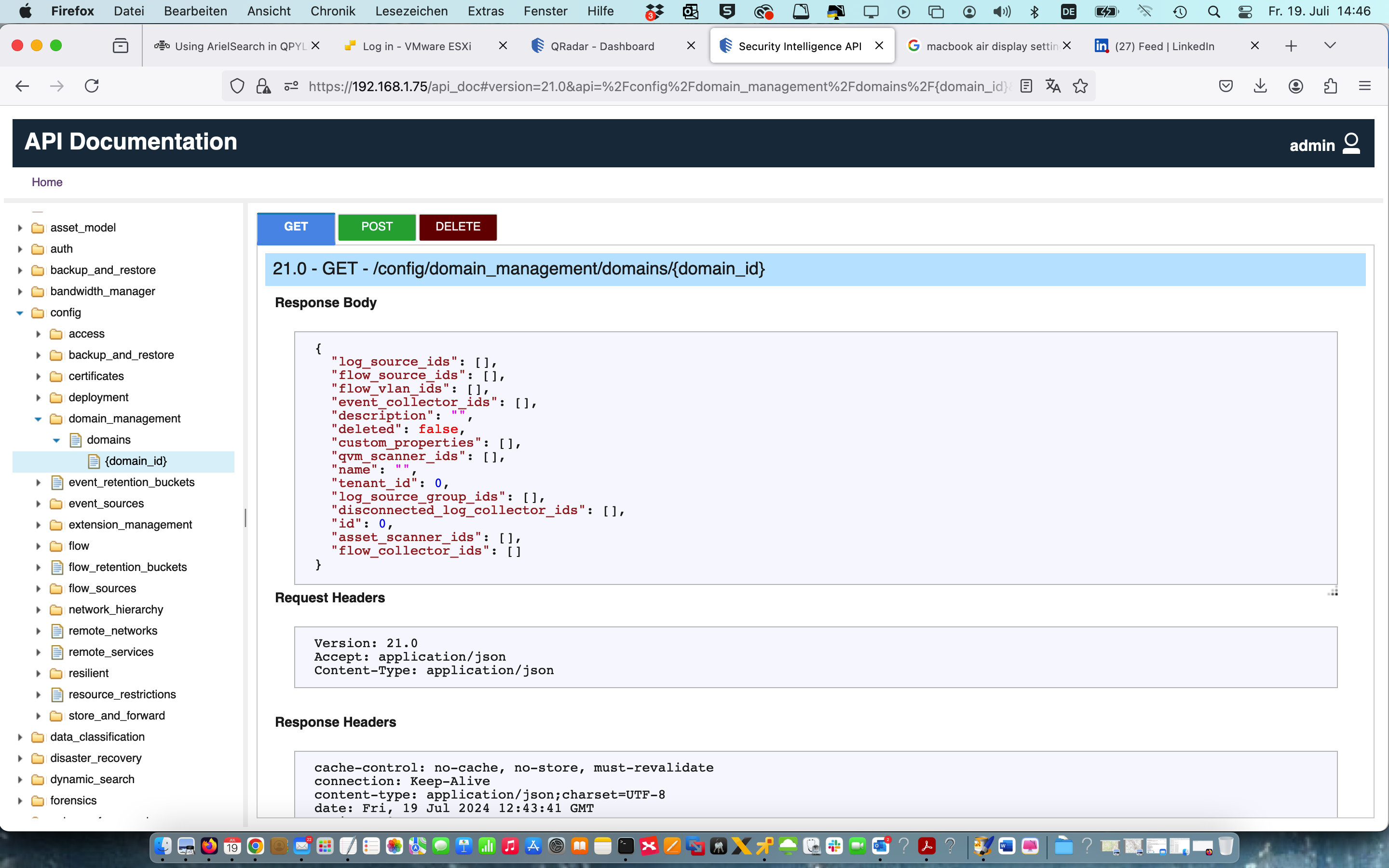Open the Lesezeichen menu
Screen dimensions: 1389x868
[411, 12]
